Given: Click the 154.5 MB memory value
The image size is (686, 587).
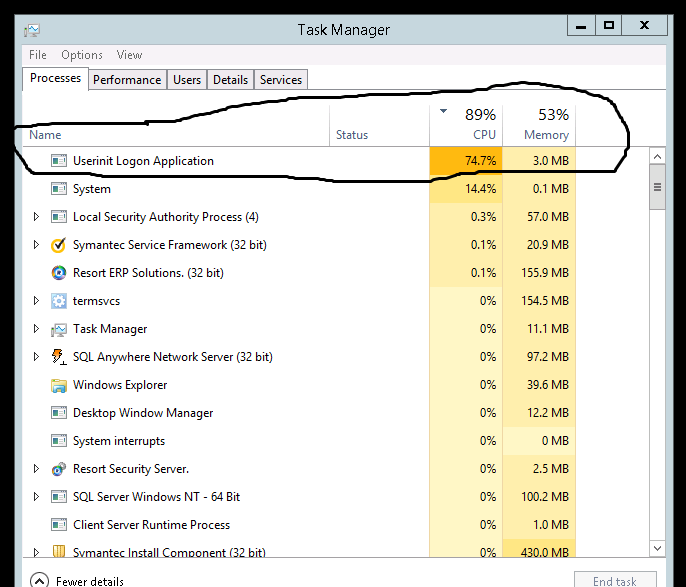Looking at the screenshot, I should [545, 301].
